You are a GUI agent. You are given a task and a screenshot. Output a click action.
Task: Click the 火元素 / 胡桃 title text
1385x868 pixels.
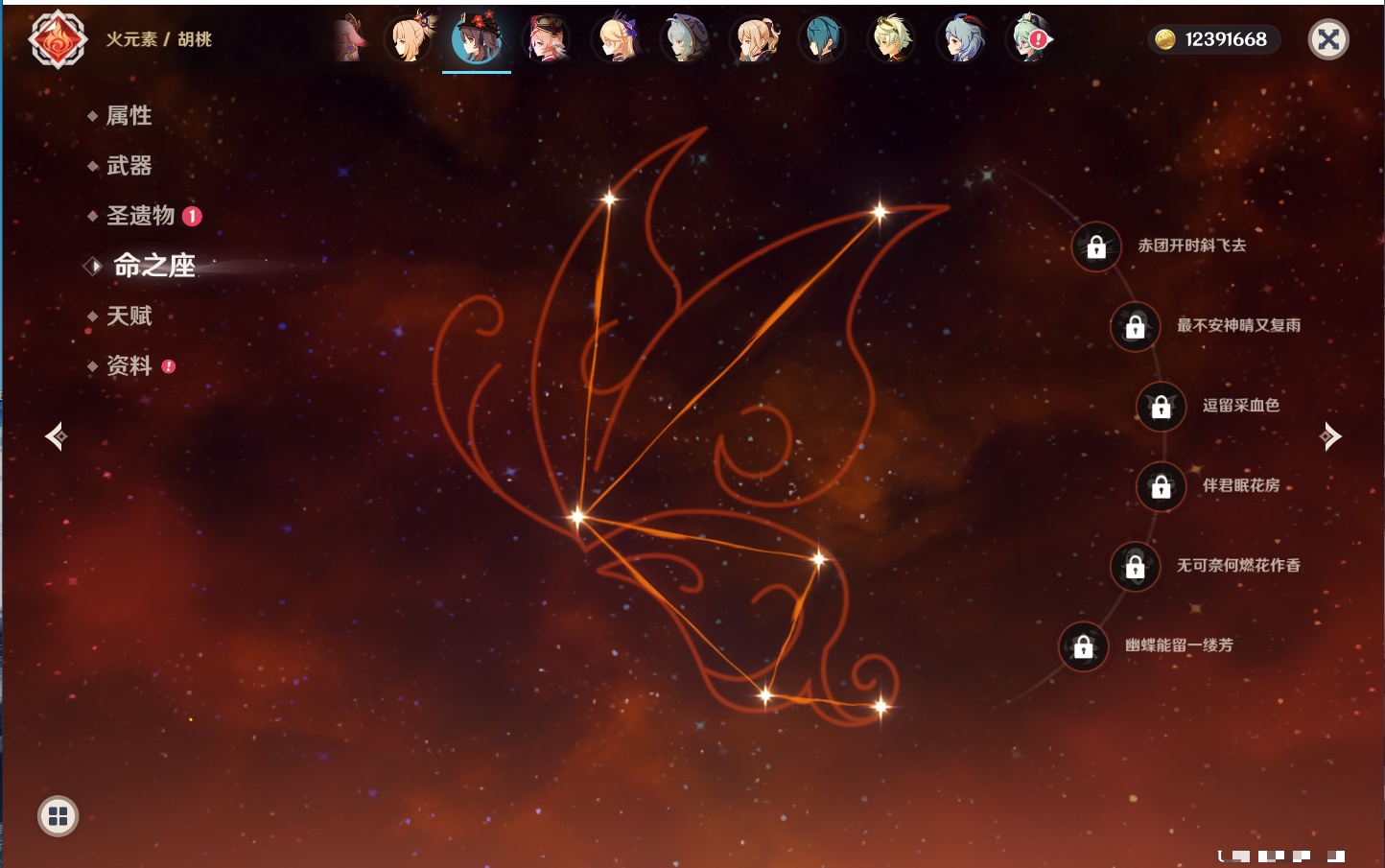point(158,39)
